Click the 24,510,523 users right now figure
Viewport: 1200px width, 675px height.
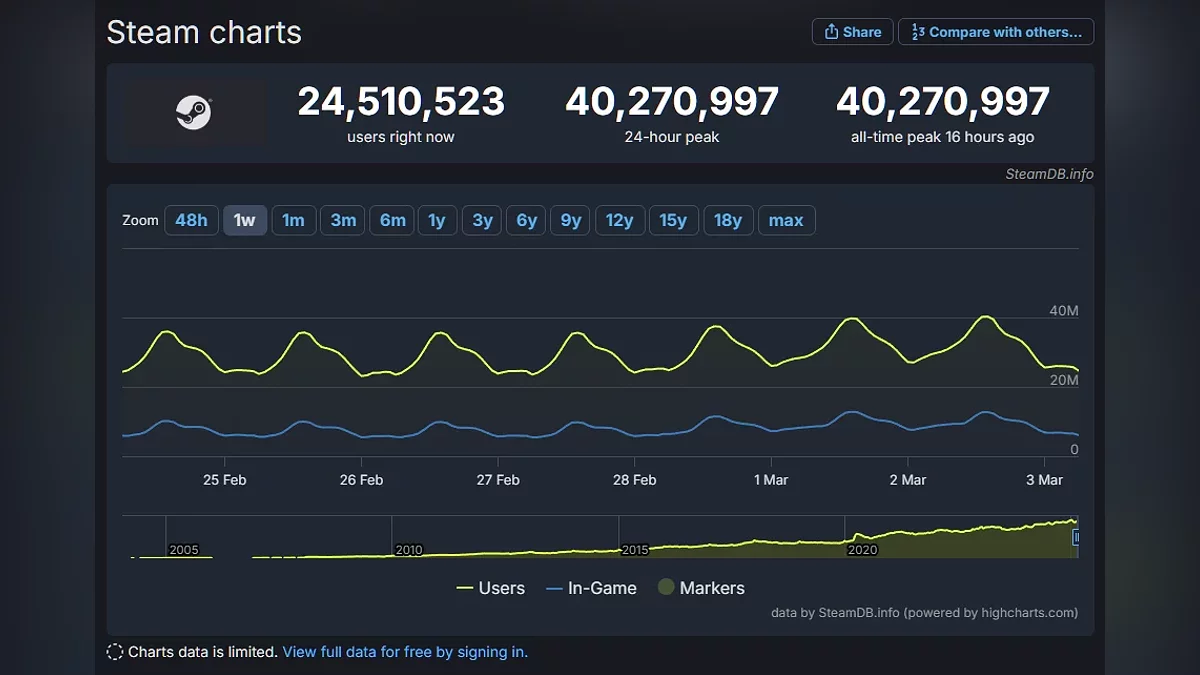tap(401, 102)
